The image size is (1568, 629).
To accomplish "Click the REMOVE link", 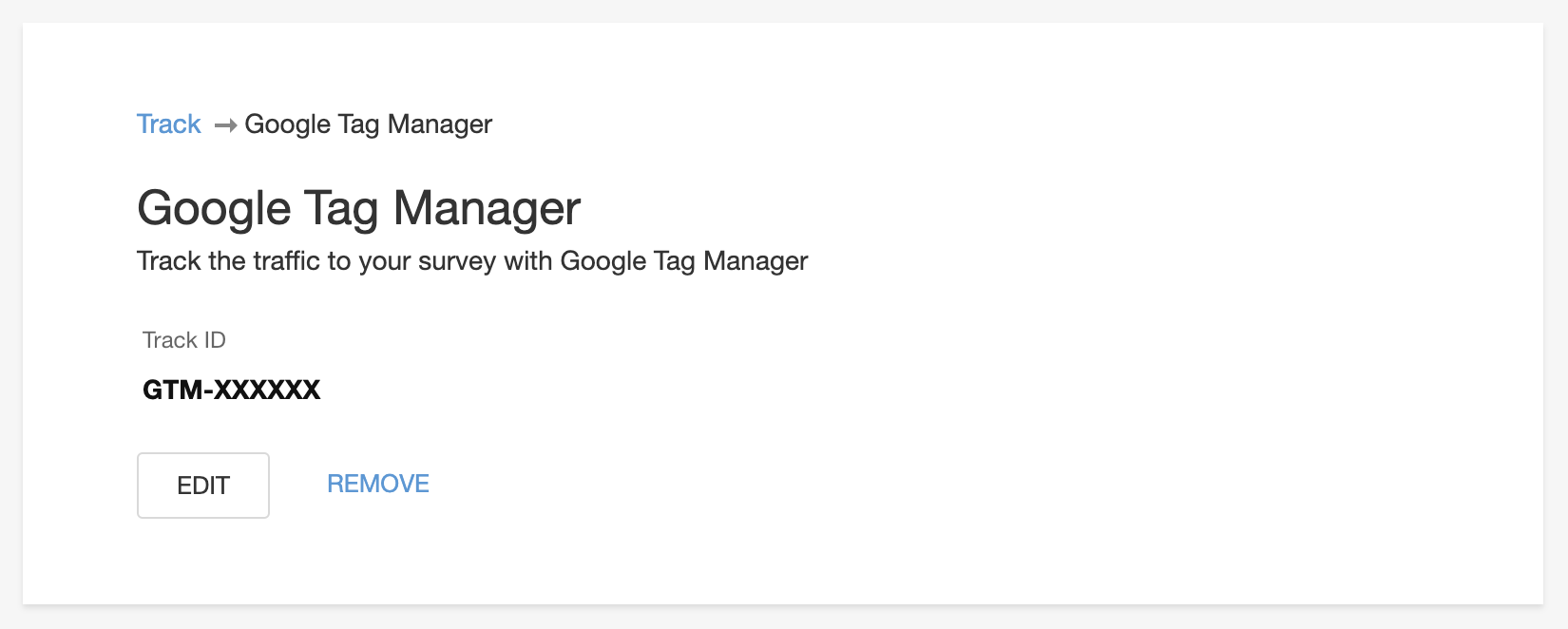I will 377,485.
